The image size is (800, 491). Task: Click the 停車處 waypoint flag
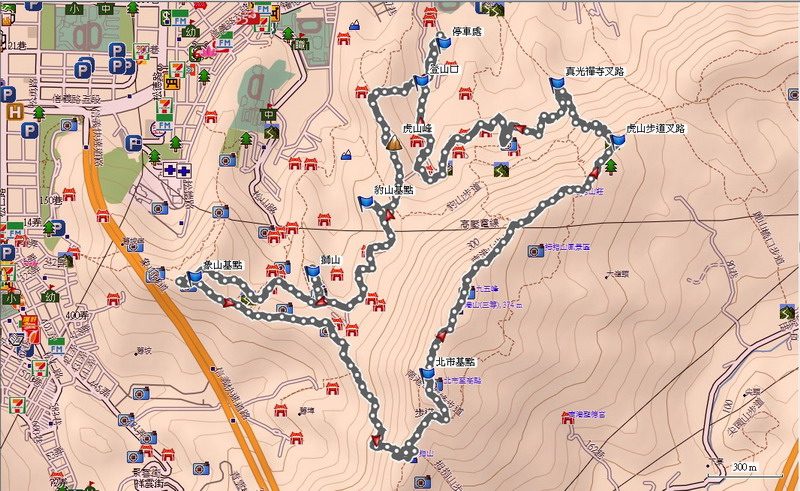(x=441, y=43)
